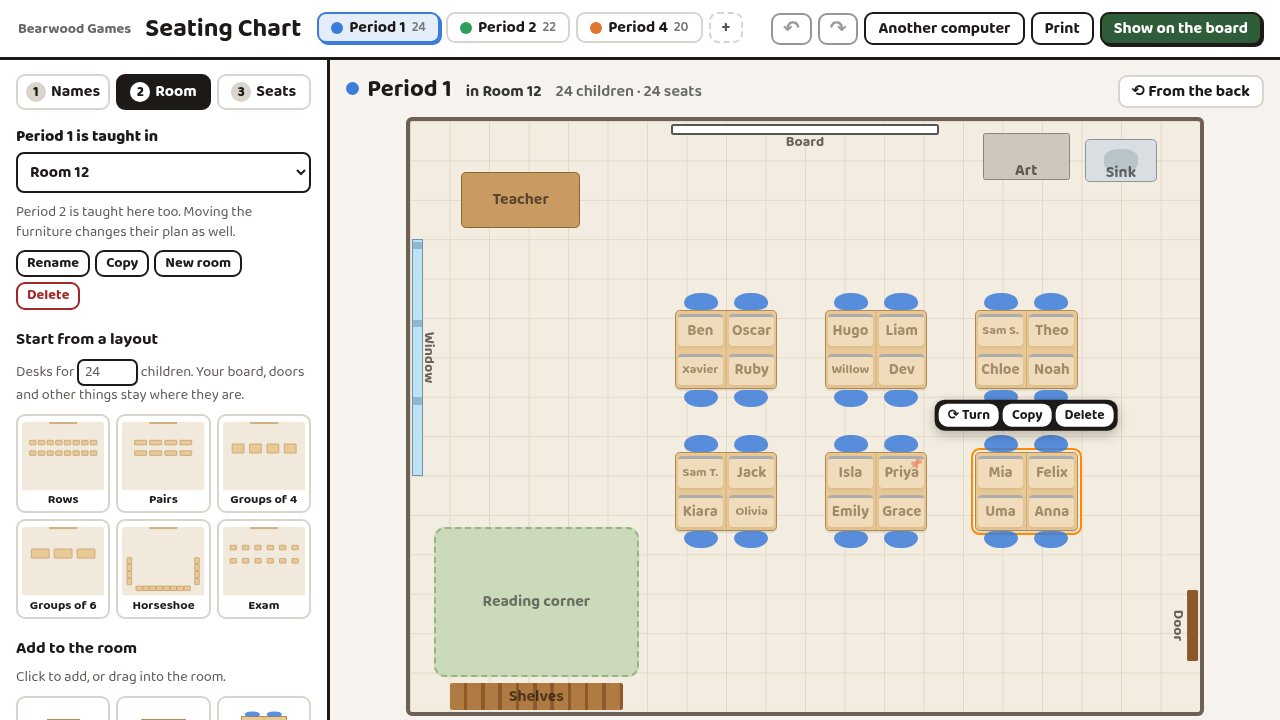The width and height of the screenshot is (1280, 720).
Task: Click Priya's desk with the pin
Action: pyautogui.click(x=901, y=472)
